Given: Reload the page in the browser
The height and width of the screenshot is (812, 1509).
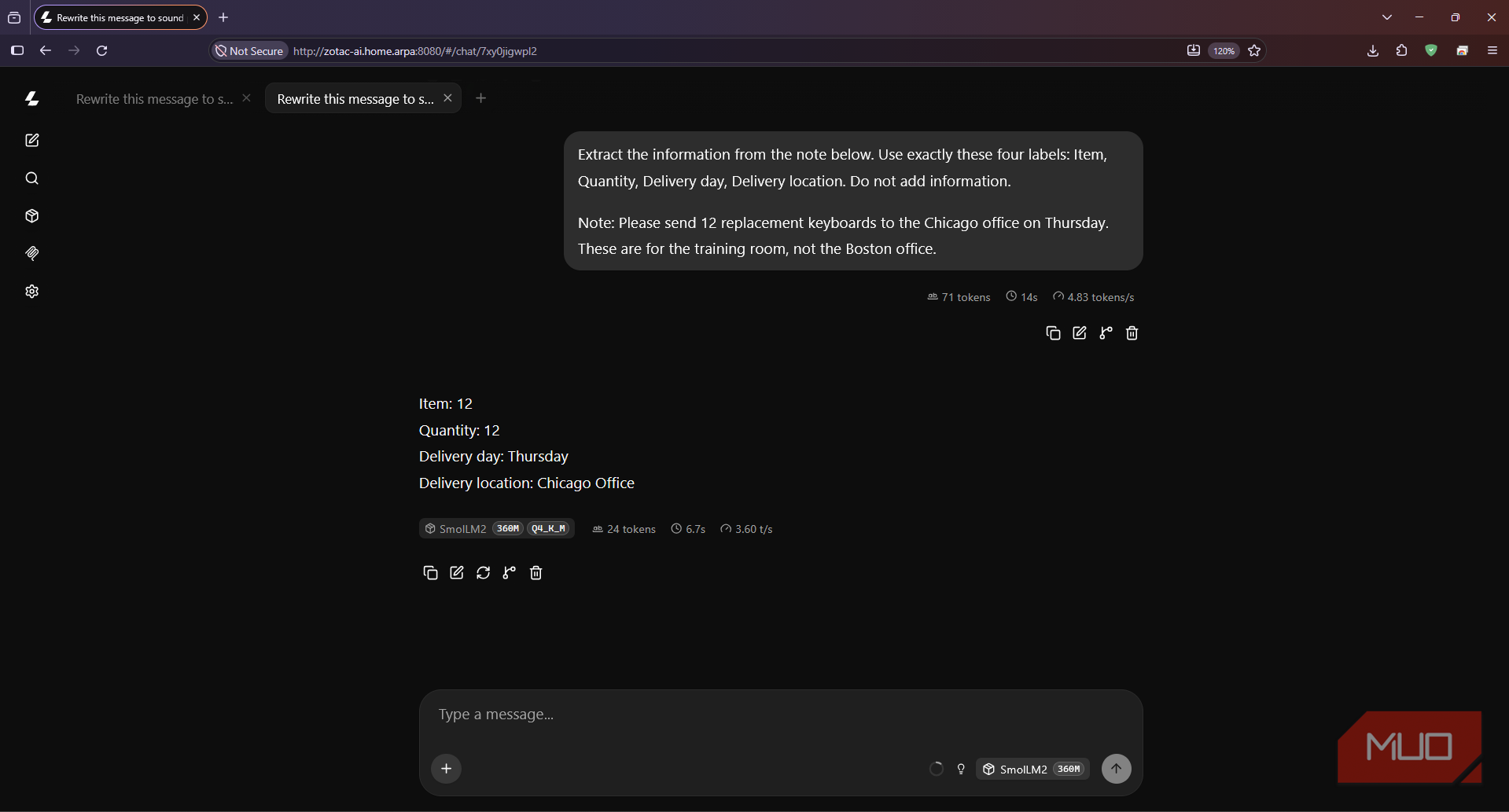Looking at the screenshot, I should point(102,50).
